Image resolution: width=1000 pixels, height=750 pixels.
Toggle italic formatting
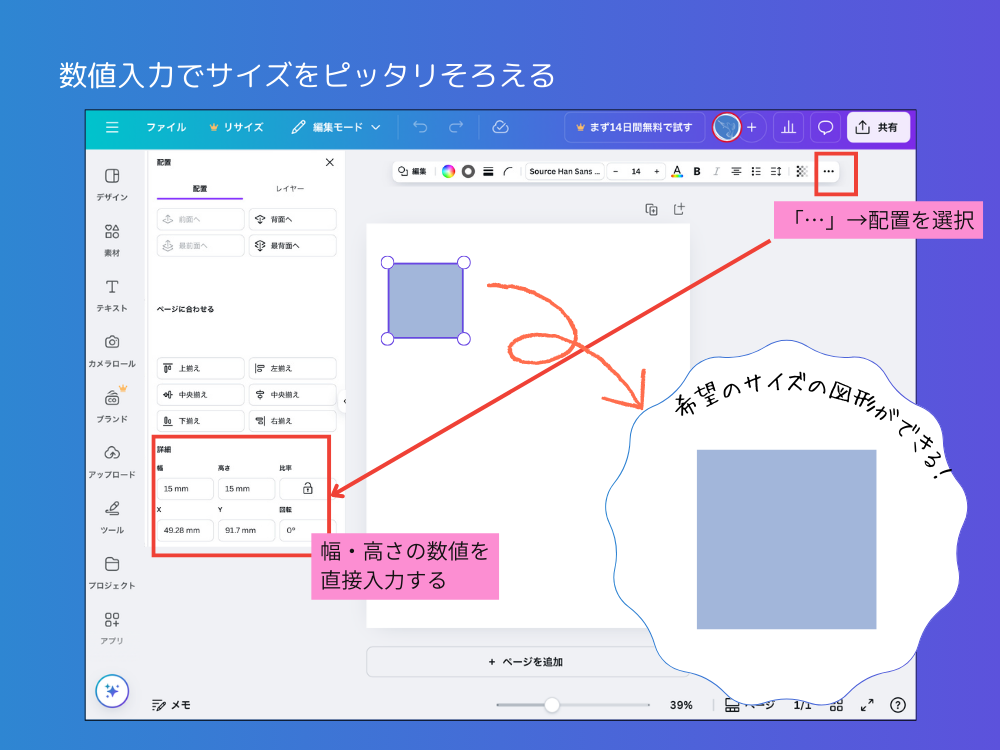pyautogui.click(x=716, y=171)
